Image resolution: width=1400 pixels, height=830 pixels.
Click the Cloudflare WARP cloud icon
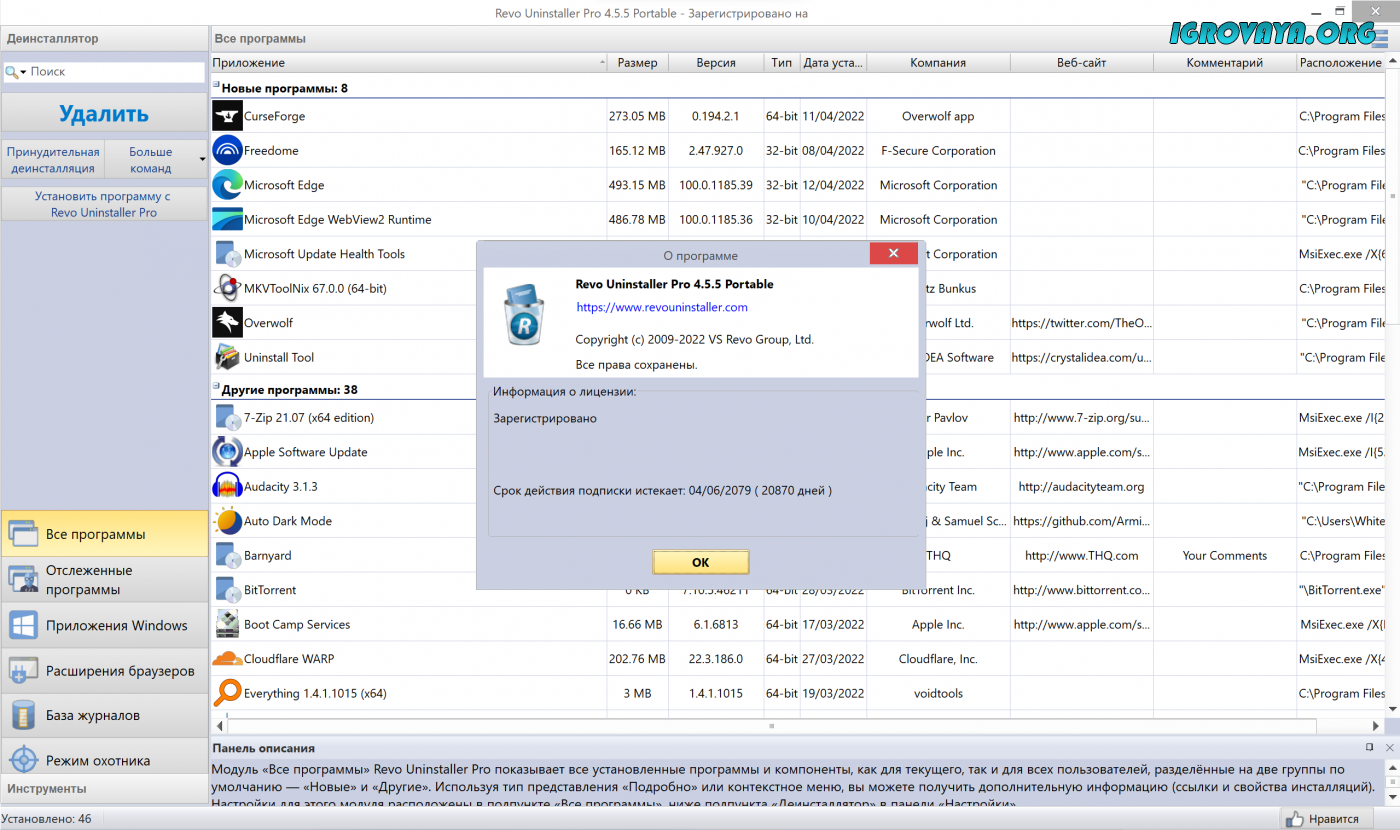coord(227,659)
